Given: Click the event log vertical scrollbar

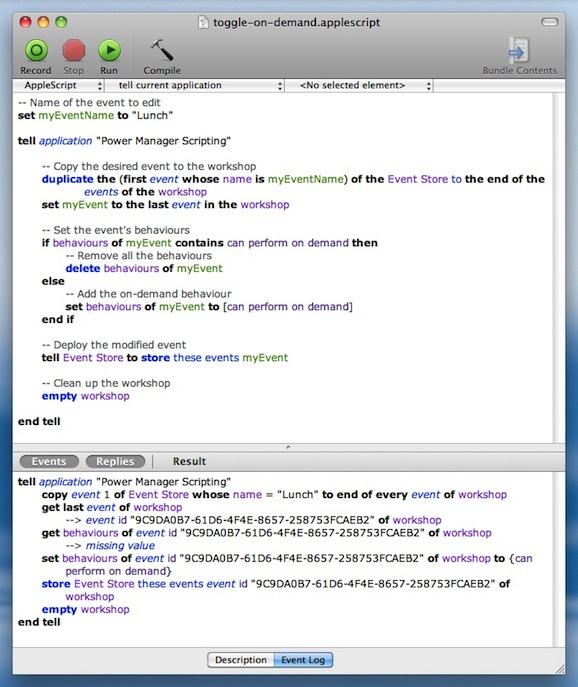Looking at the screenshot, I should tap(558, 559).
